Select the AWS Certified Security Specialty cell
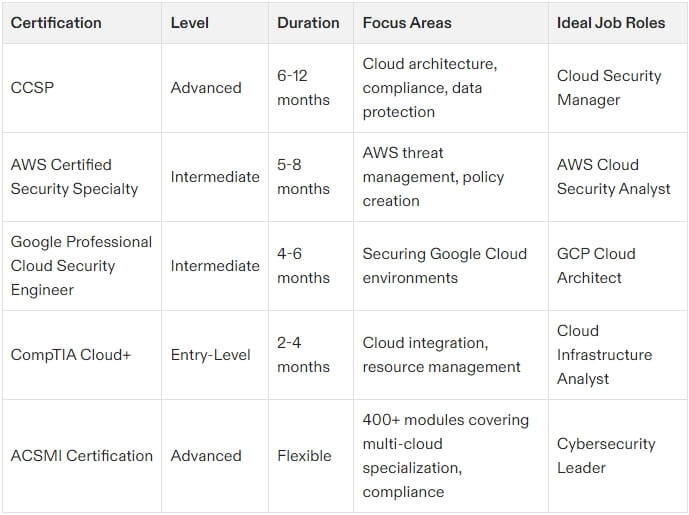The image size is (689, 515). pyautogui.click(x=74, y=177)
